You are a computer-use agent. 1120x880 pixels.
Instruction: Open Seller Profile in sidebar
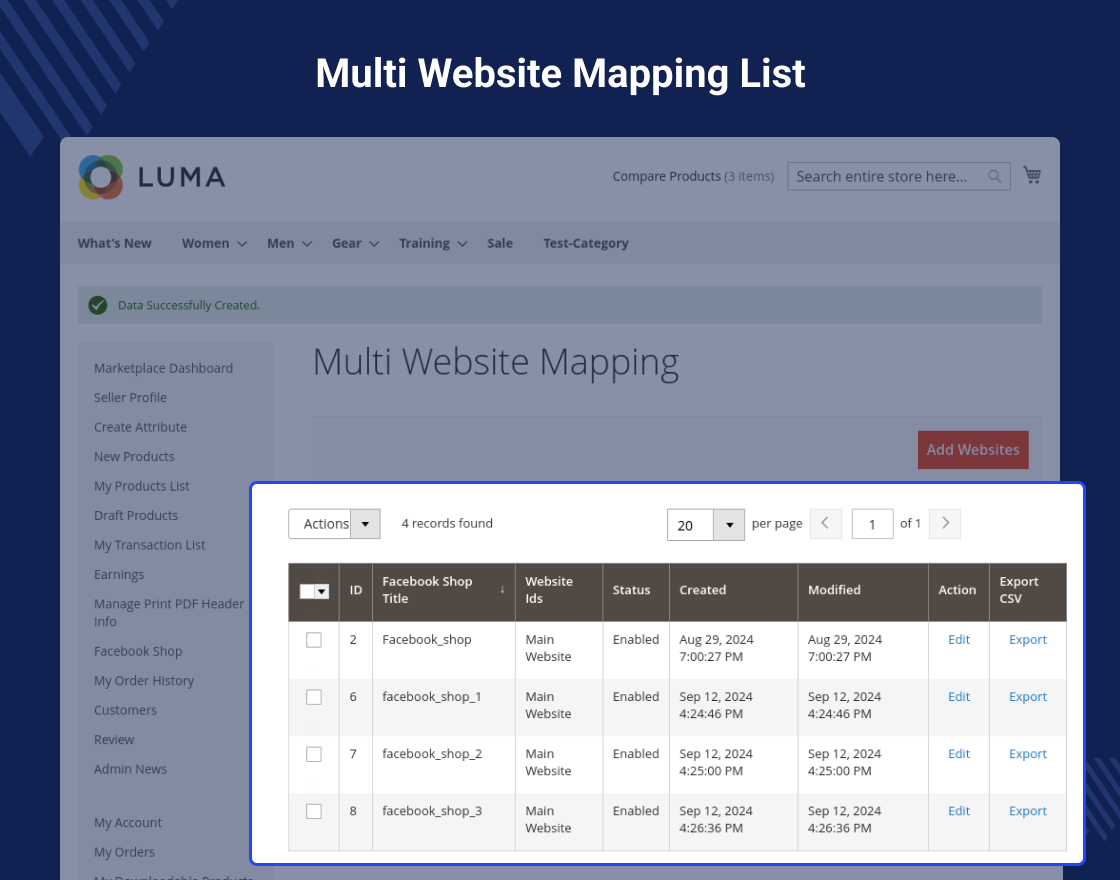[x=130, y=398]
